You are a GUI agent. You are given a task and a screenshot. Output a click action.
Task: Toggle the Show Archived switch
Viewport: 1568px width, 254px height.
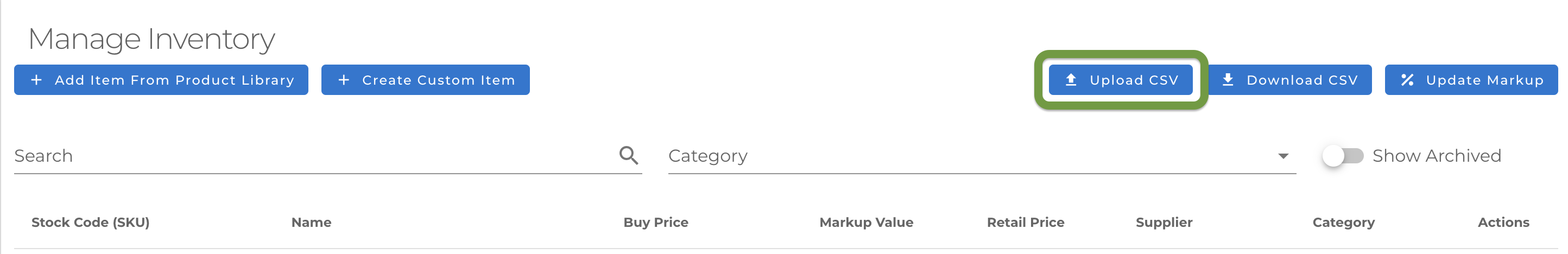click(x=1343, y=156)
